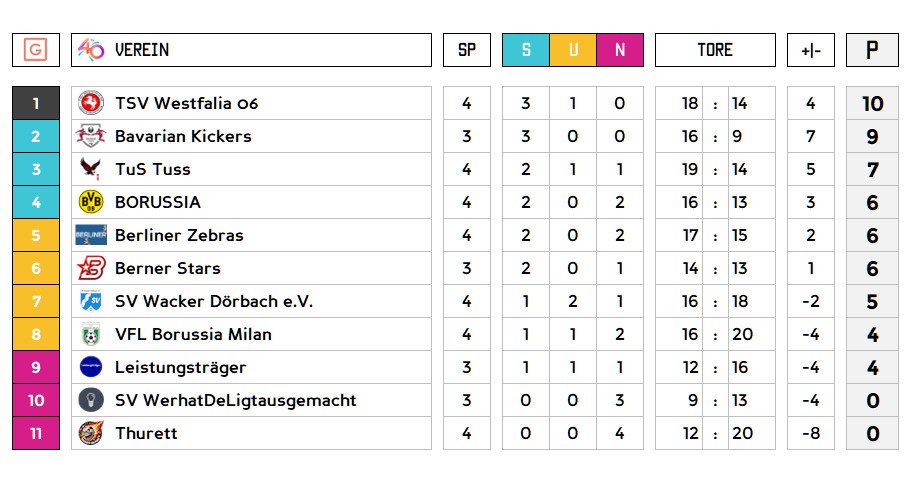
Task: Click the Berner Stars red logo
Action: 91,268
